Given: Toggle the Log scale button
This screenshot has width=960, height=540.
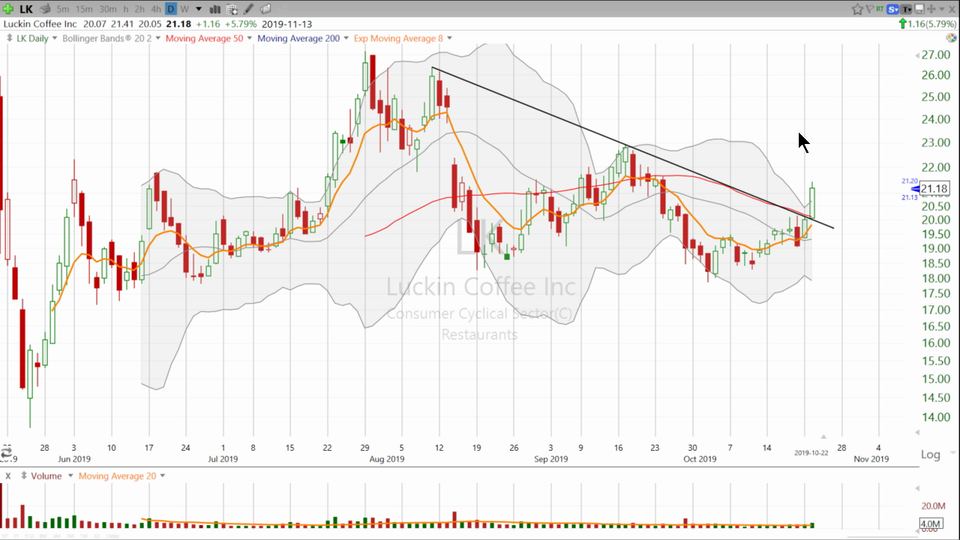Looking at the screenshot, I should point(931,454).
